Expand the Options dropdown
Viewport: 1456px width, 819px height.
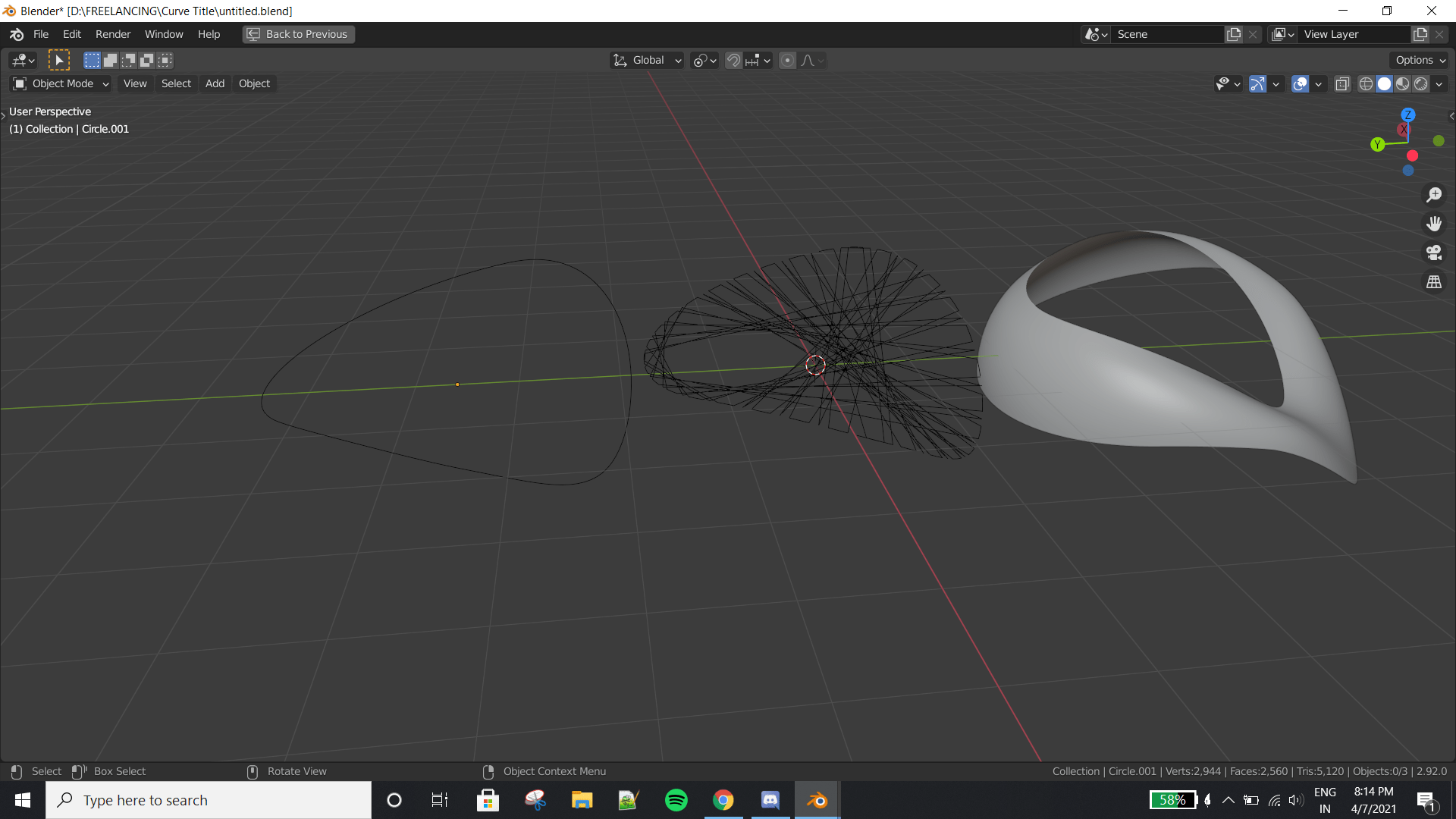[1420, 61]
